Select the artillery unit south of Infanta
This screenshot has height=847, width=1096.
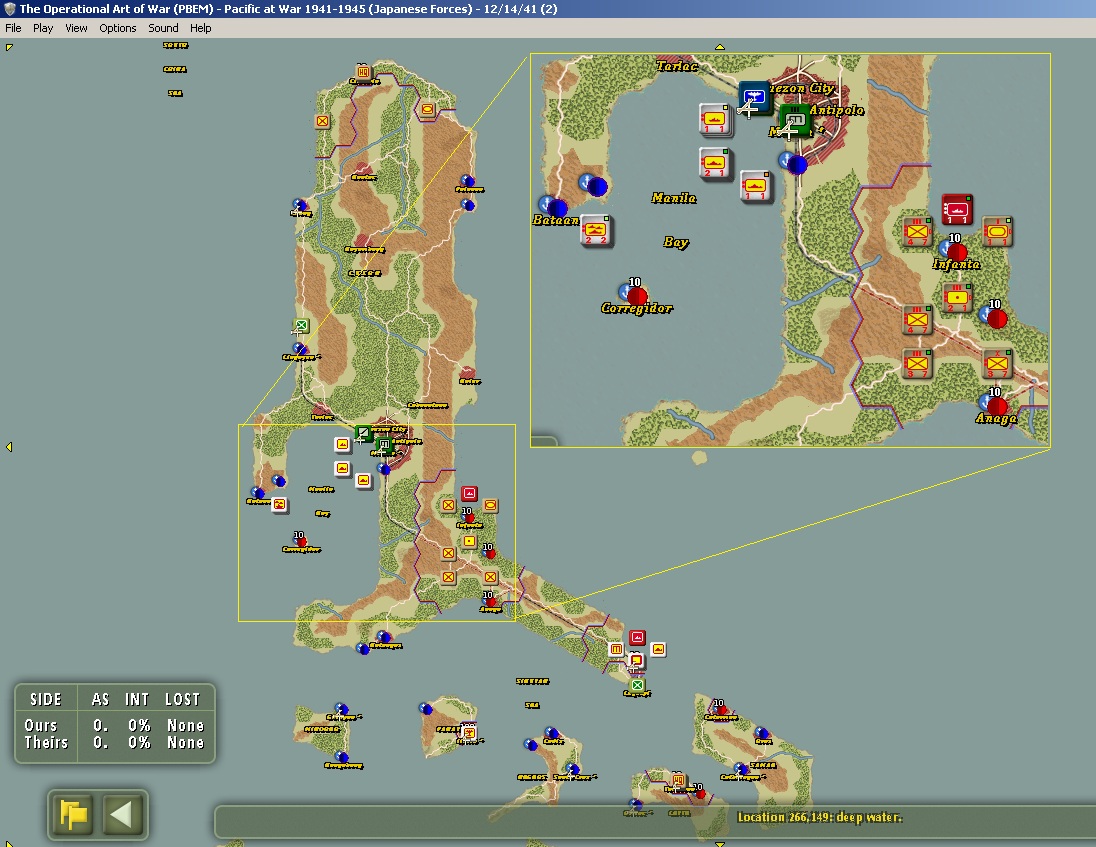[x=957, y=297]
